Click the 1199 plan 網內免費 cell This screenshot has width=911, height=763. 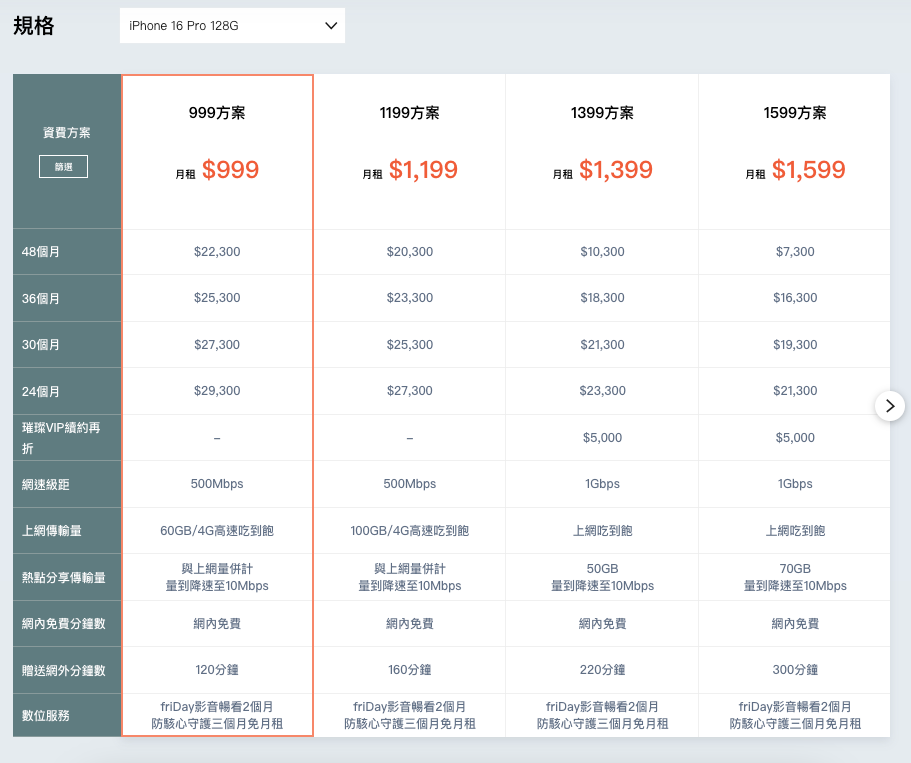tap(410, 624)
